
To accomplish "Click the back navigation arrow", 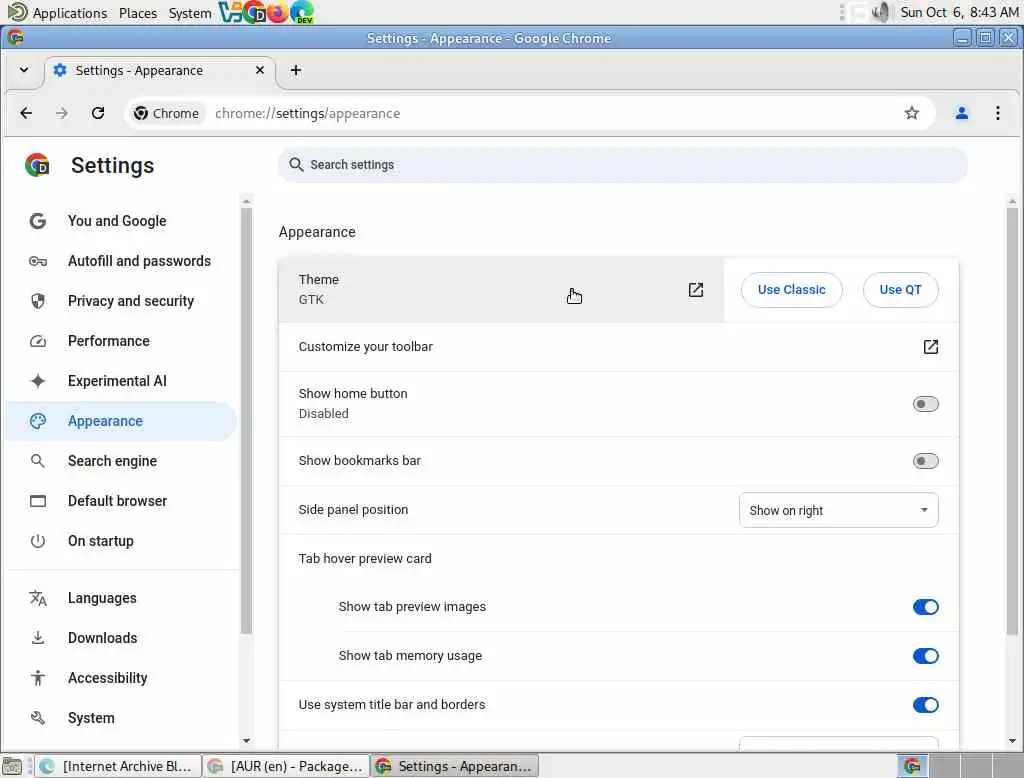I will [26, 113].
